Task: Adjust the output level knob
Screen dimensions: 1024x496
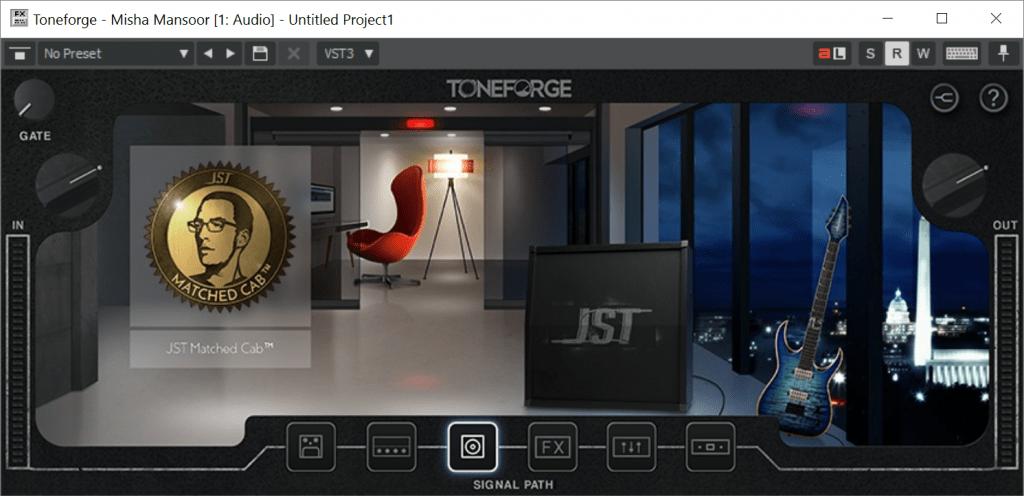Action: 954,185
